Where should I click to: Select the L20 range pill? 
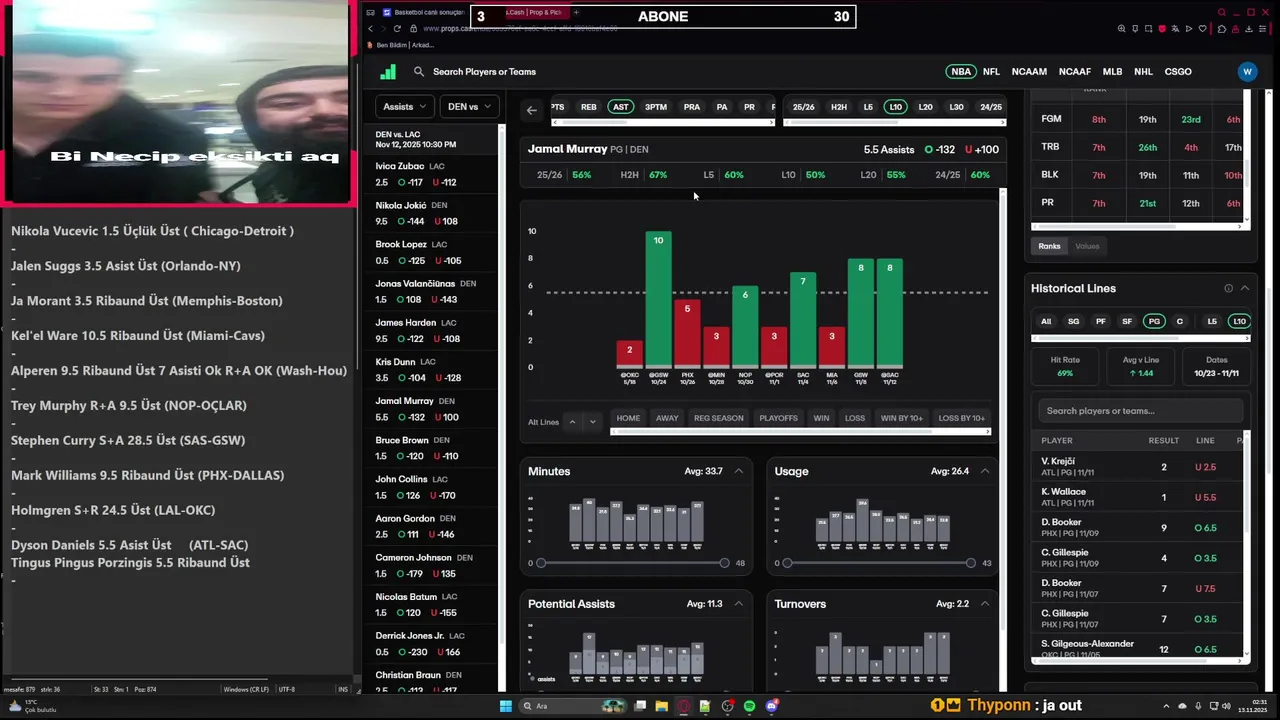tap(925, 107)
